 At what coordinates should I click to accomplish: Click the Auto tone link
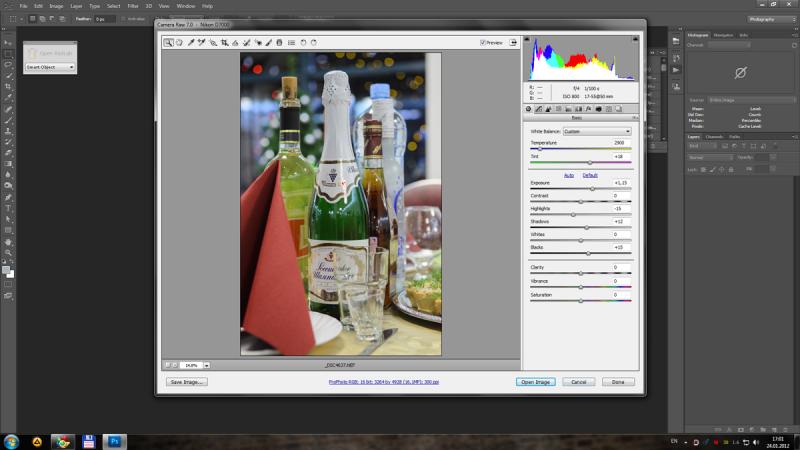(569, 176)
